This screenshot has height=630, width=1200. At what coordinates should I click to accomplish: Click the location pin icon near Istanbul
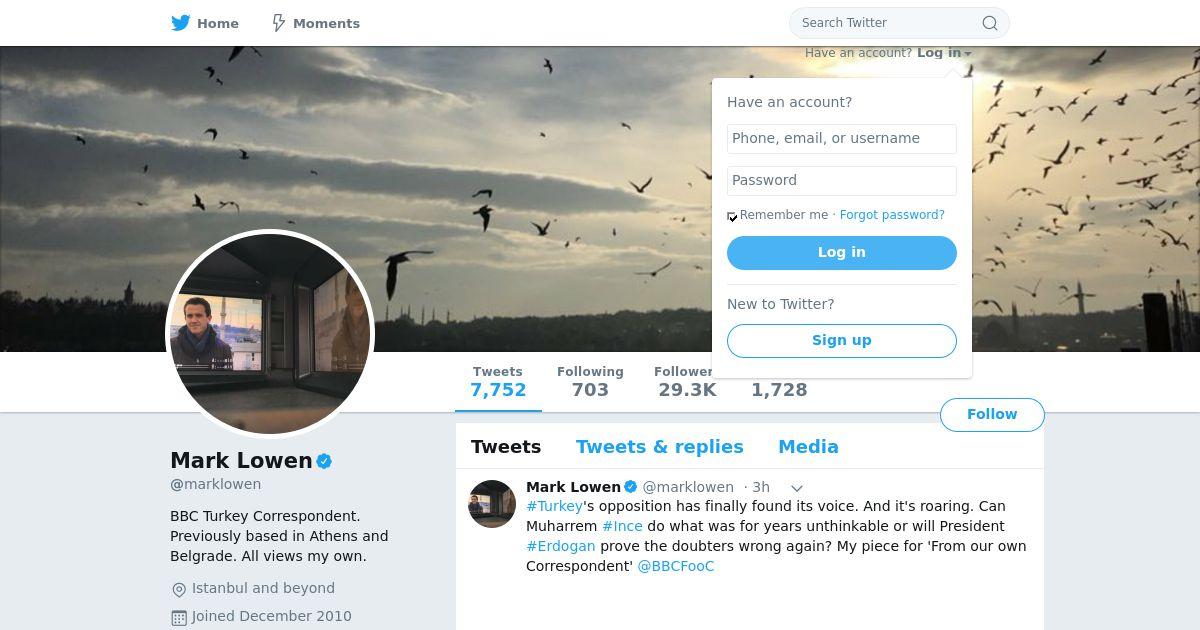[179, 590]
